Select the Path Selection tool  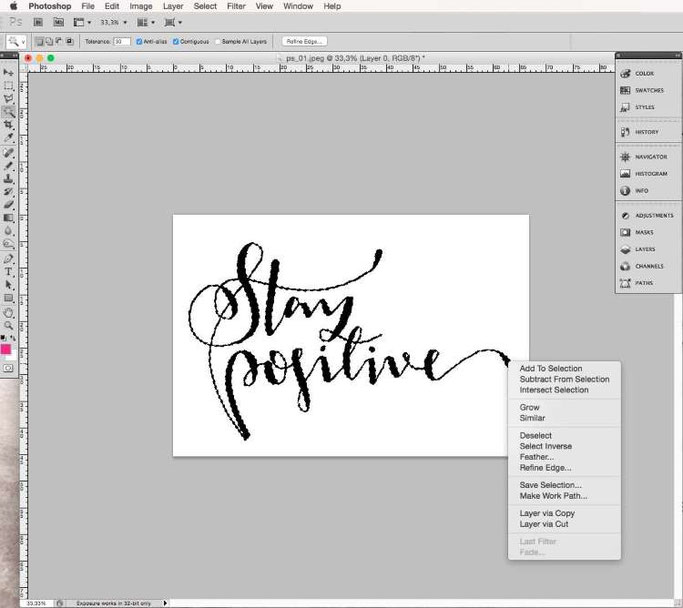coord(8,285)
